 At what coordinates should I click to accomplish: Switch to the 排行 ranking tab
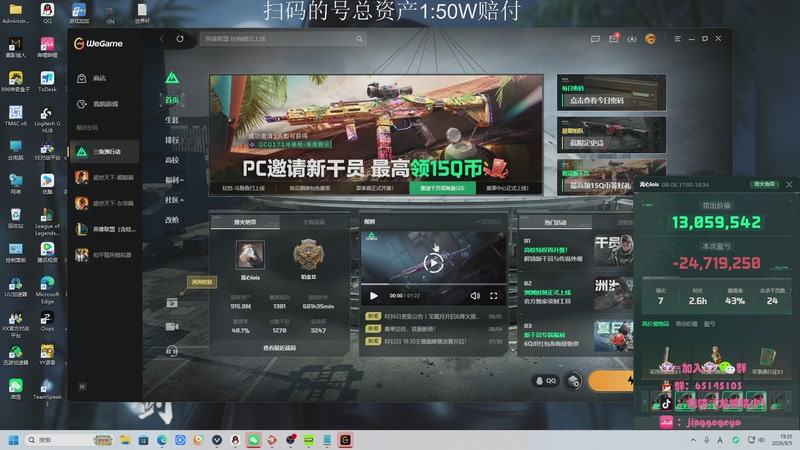coord(172,140)
